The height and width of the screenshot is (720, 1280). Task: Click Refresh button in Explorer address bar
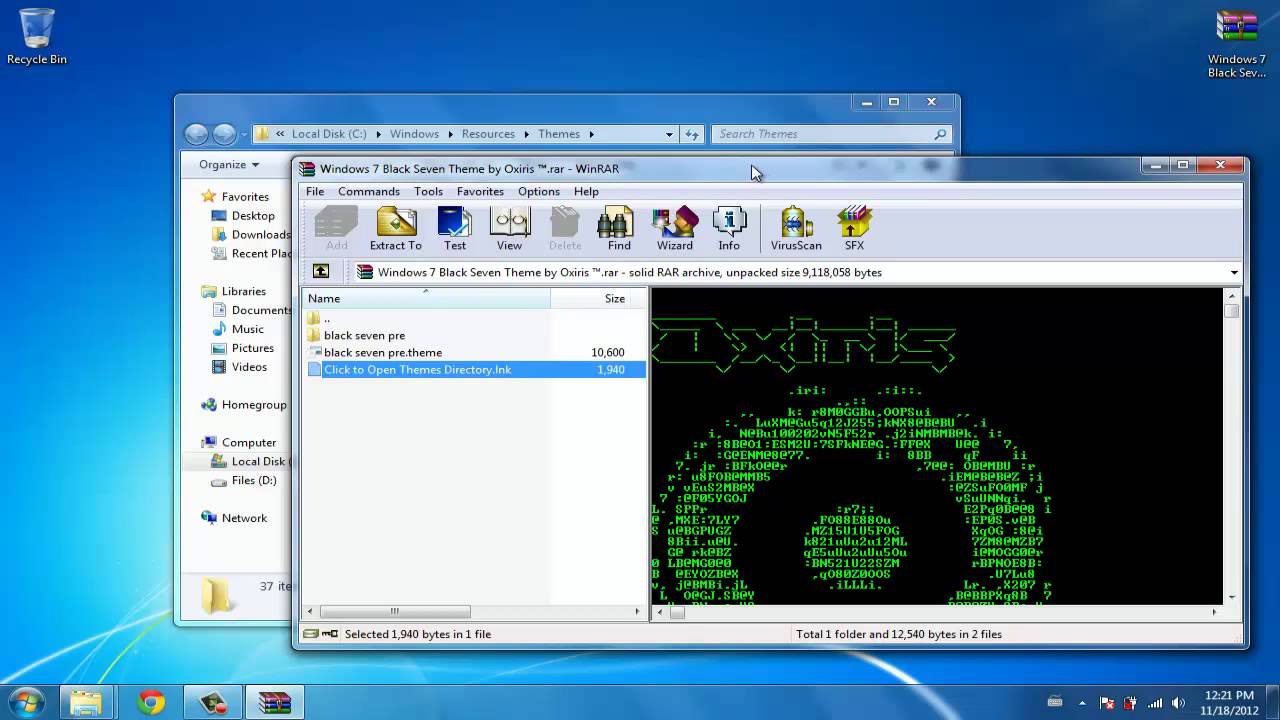[x=692, y=134]
